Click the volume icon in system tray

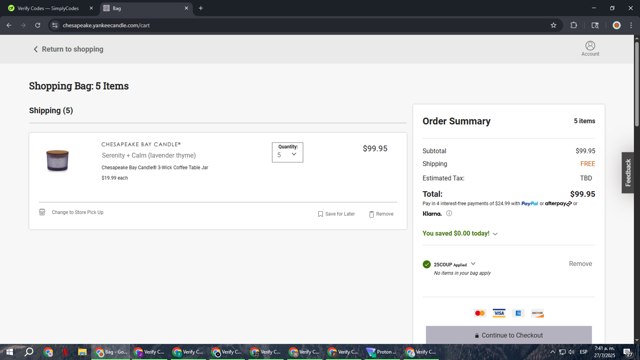(x=571, y=352)
